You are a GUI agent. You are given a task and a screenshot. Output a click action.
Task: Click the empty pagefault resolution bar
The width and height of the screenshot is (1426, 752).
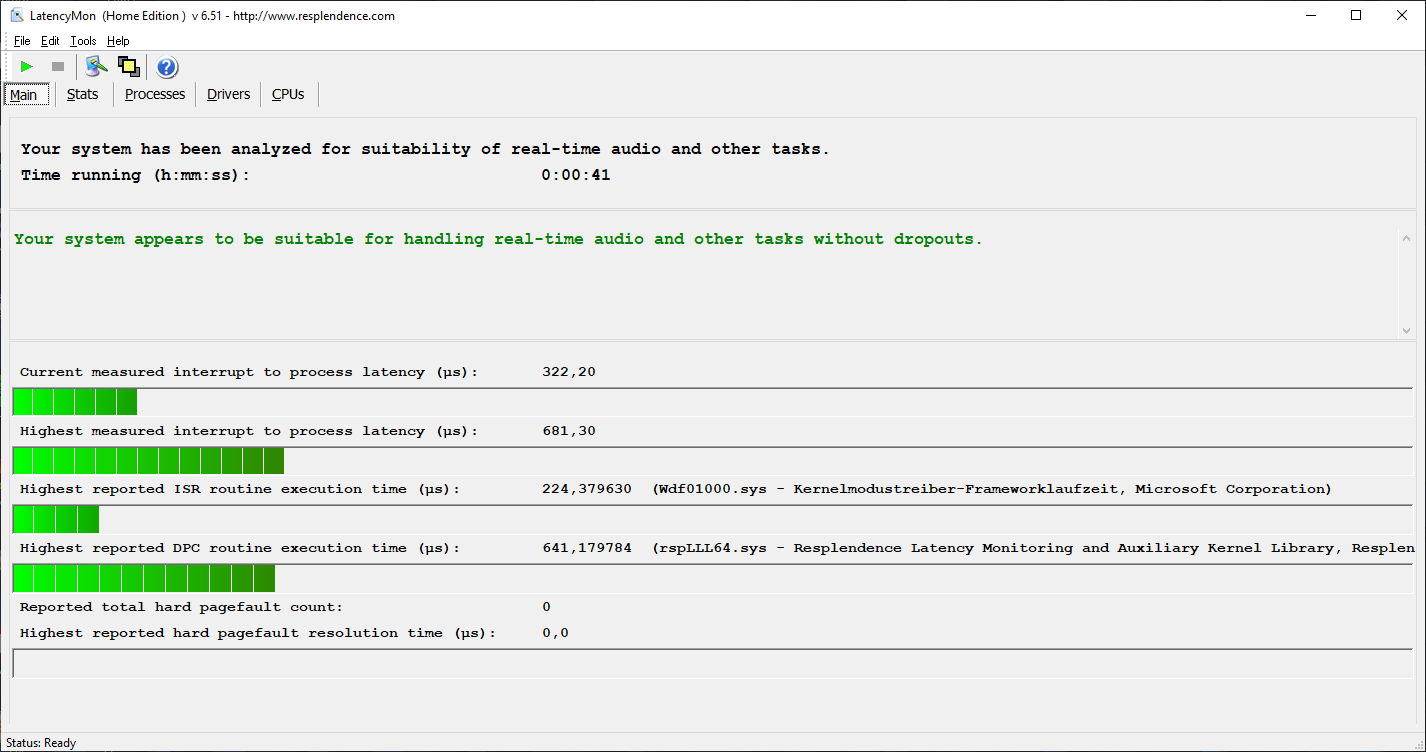[x=712, y=663]
